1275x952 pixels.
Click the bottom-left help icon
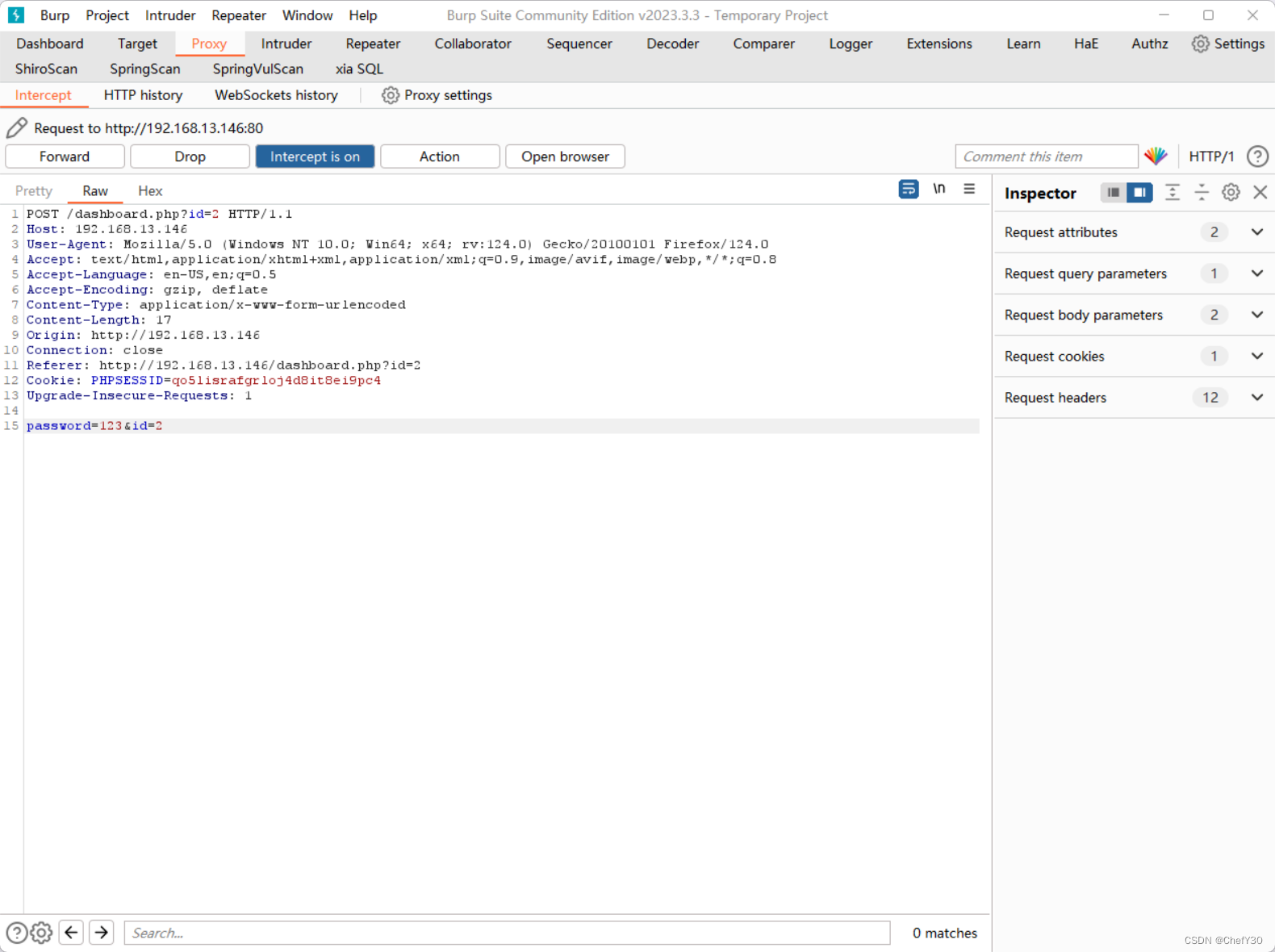point(16,933)
